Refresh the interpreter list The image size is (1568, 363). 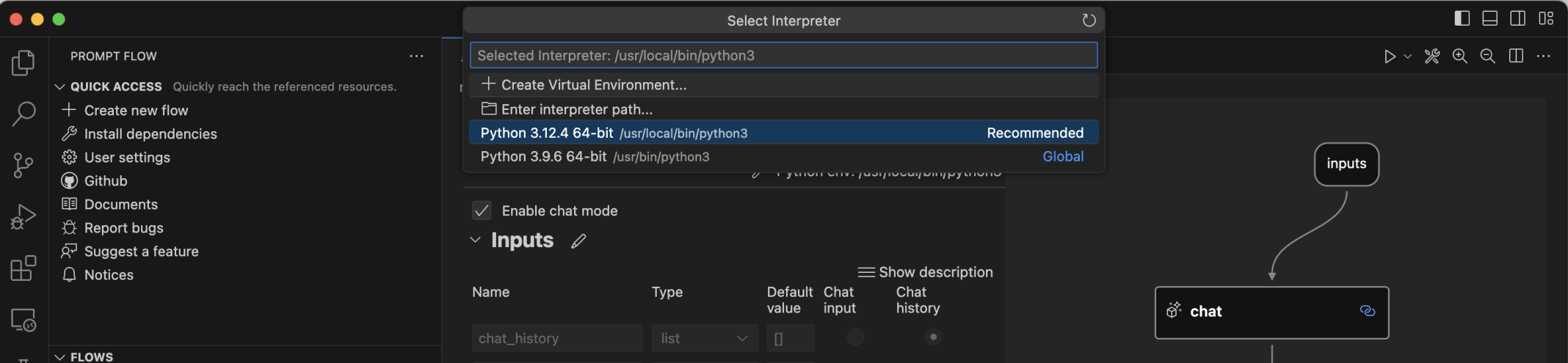click(x=1089, y=21)
